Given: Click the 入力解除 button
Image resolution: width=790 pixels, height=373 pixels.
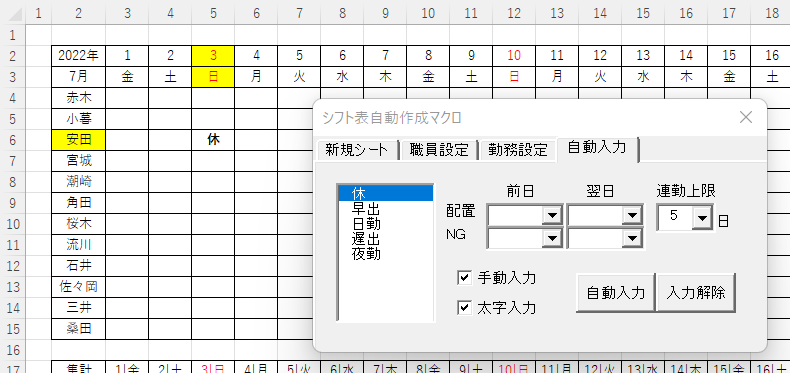Looking at the screenshot, I should 696,293.
